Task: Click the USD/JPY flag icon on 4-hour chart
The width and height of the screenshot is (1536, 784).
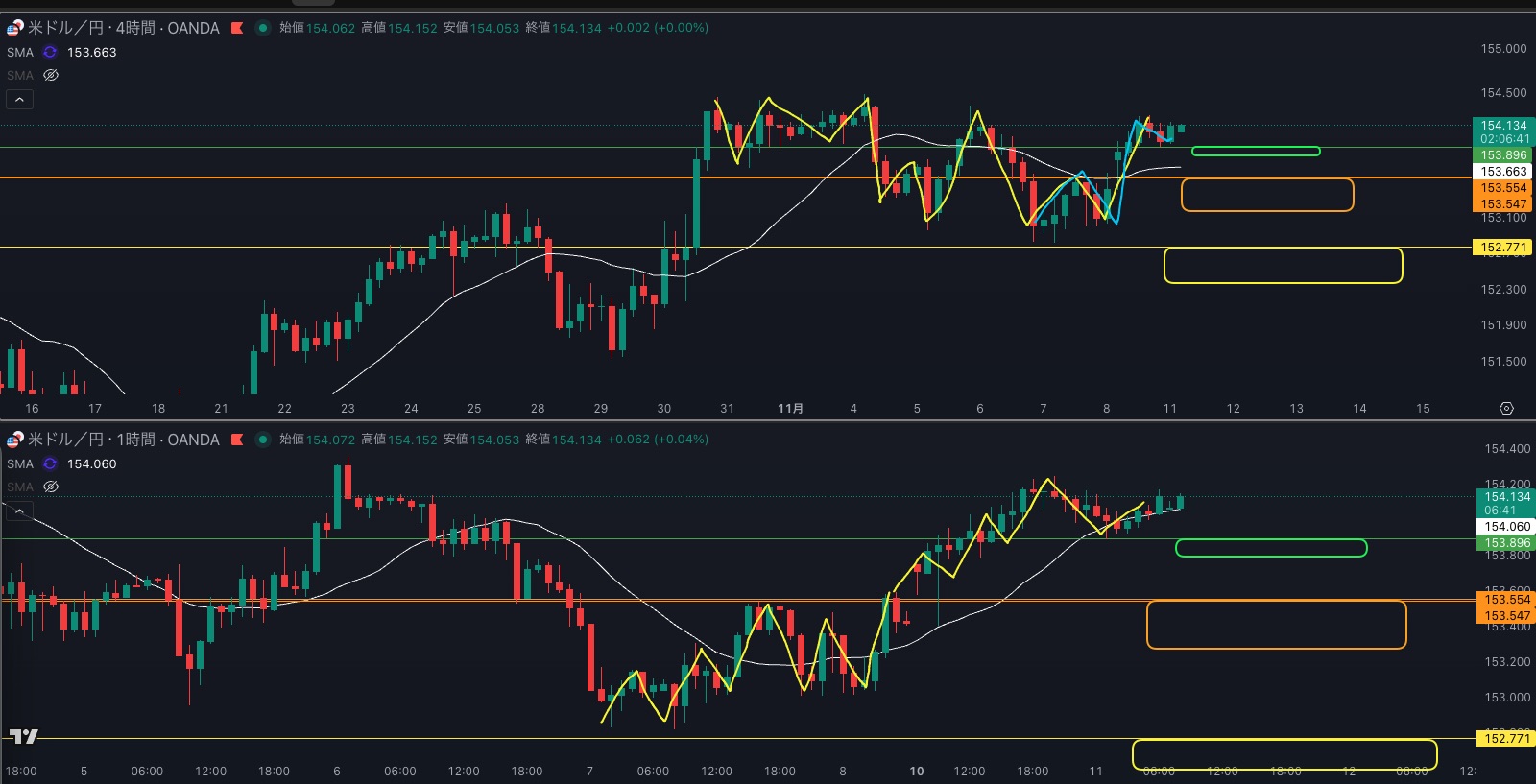Action: coord(14,28)
